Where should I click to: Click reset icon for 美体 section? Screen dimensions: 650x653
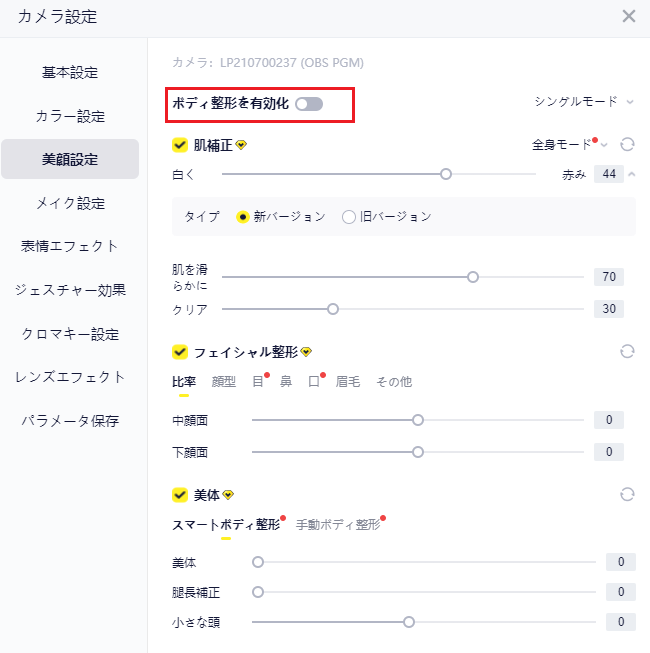tap(627, 494)
